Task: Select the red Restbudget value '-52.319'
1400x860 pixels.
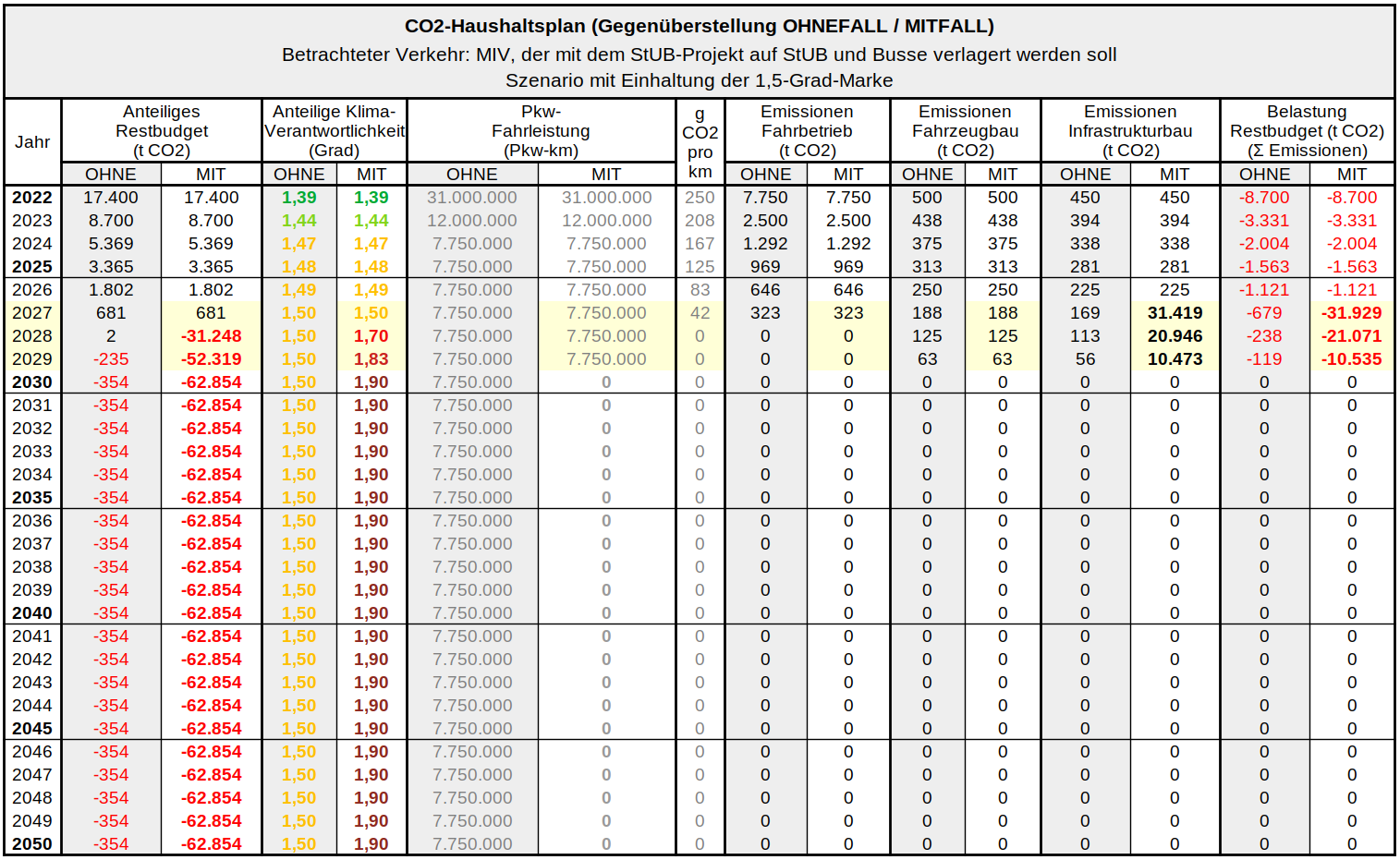Action: coord(211,359)
